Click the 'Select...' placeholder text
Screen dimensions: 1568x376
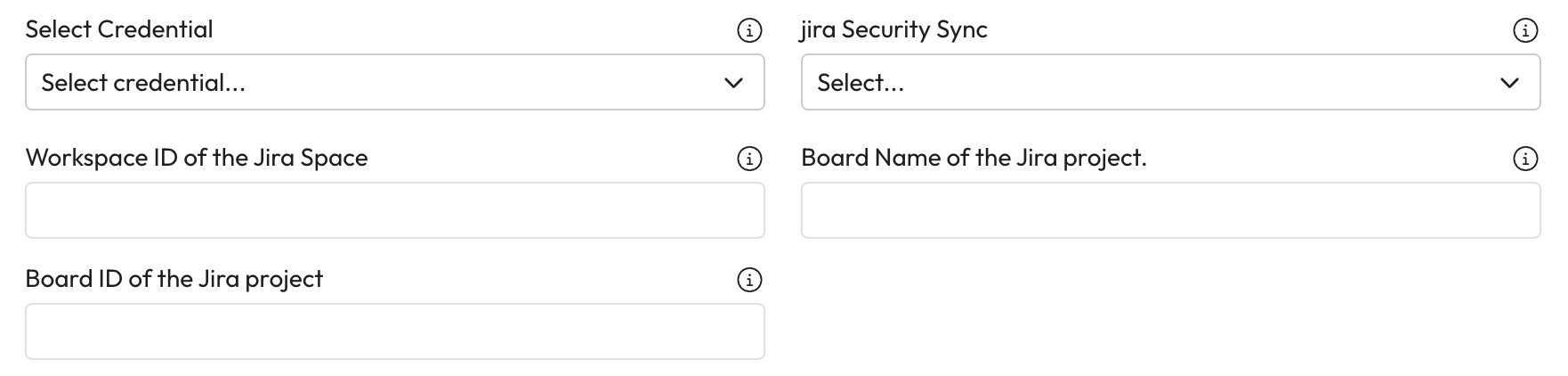861,83
